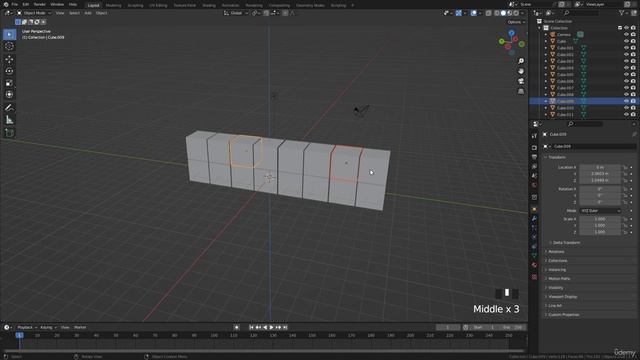
Task: Hide Cube.009 with its eye icon
Action: (626, 101)
